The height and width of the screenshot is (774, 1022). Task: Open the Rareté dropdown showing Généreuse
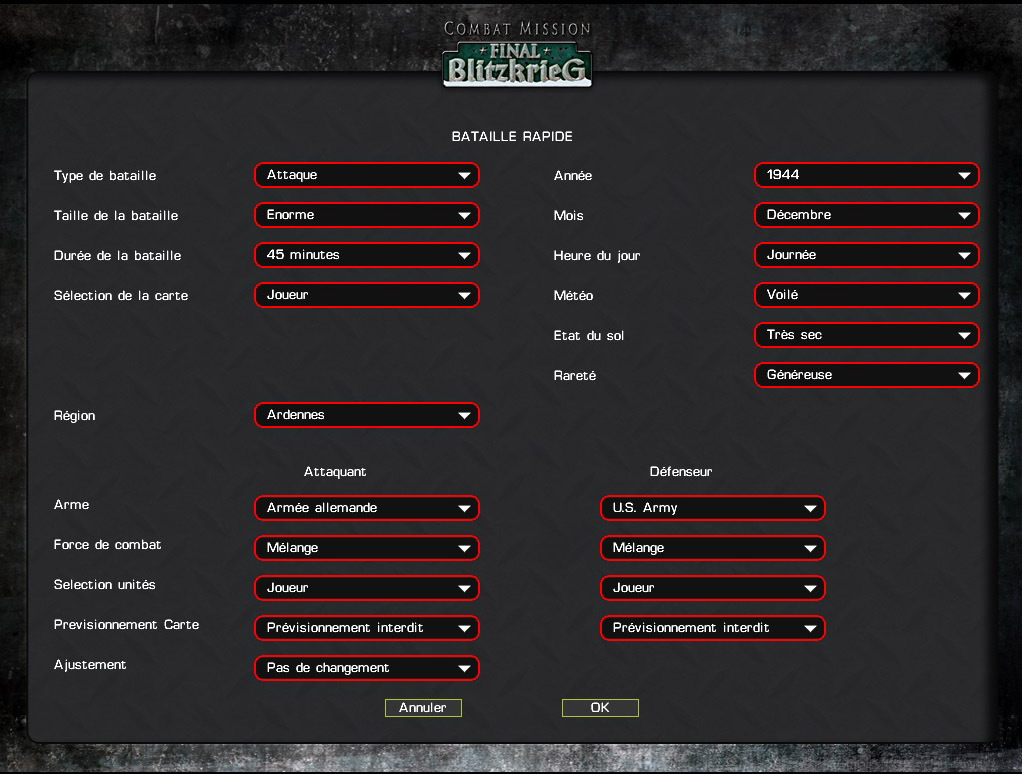coord(867,375)
